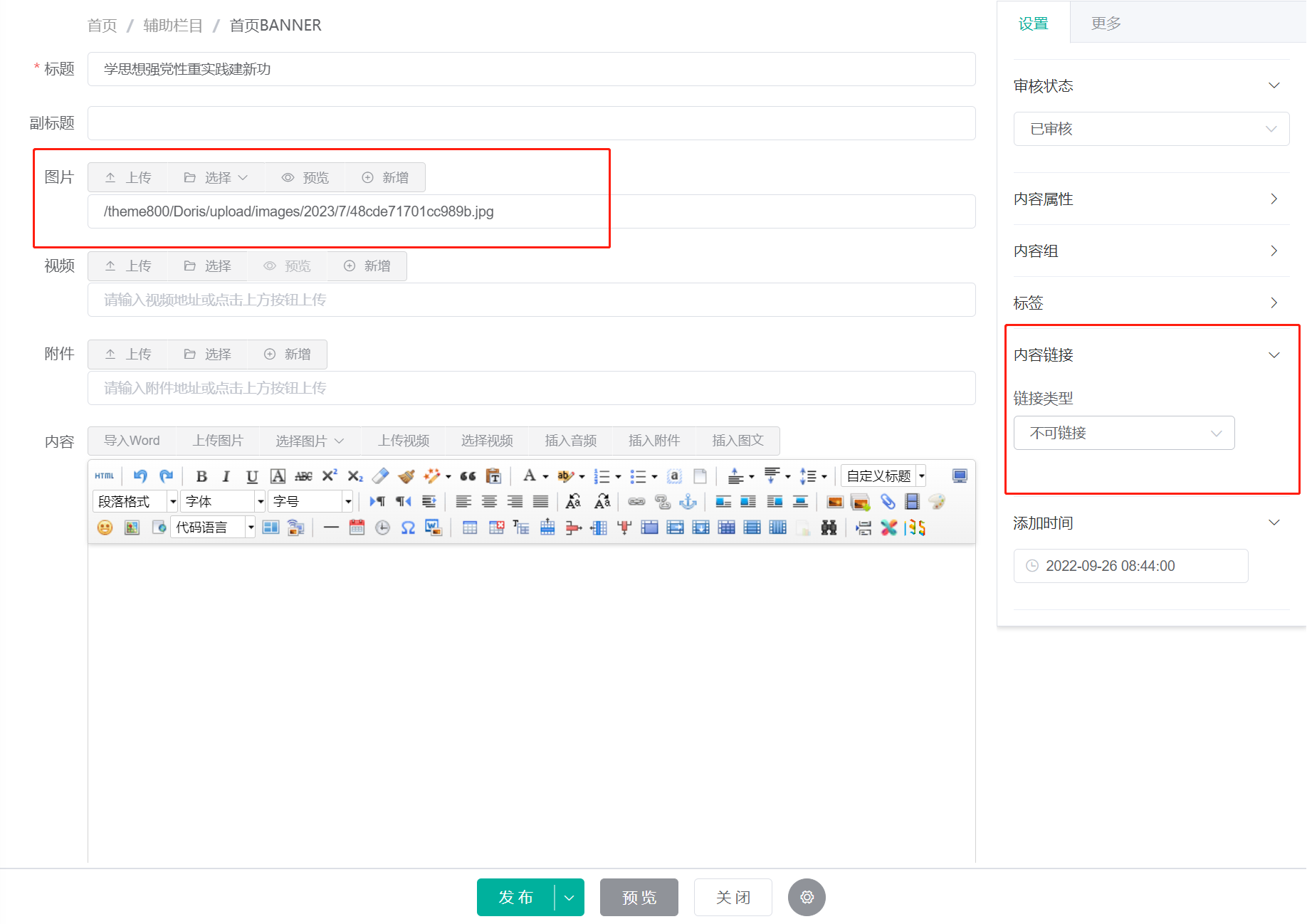Apply strikethrough formatting

pyautogui.click(x=303, y=476)
